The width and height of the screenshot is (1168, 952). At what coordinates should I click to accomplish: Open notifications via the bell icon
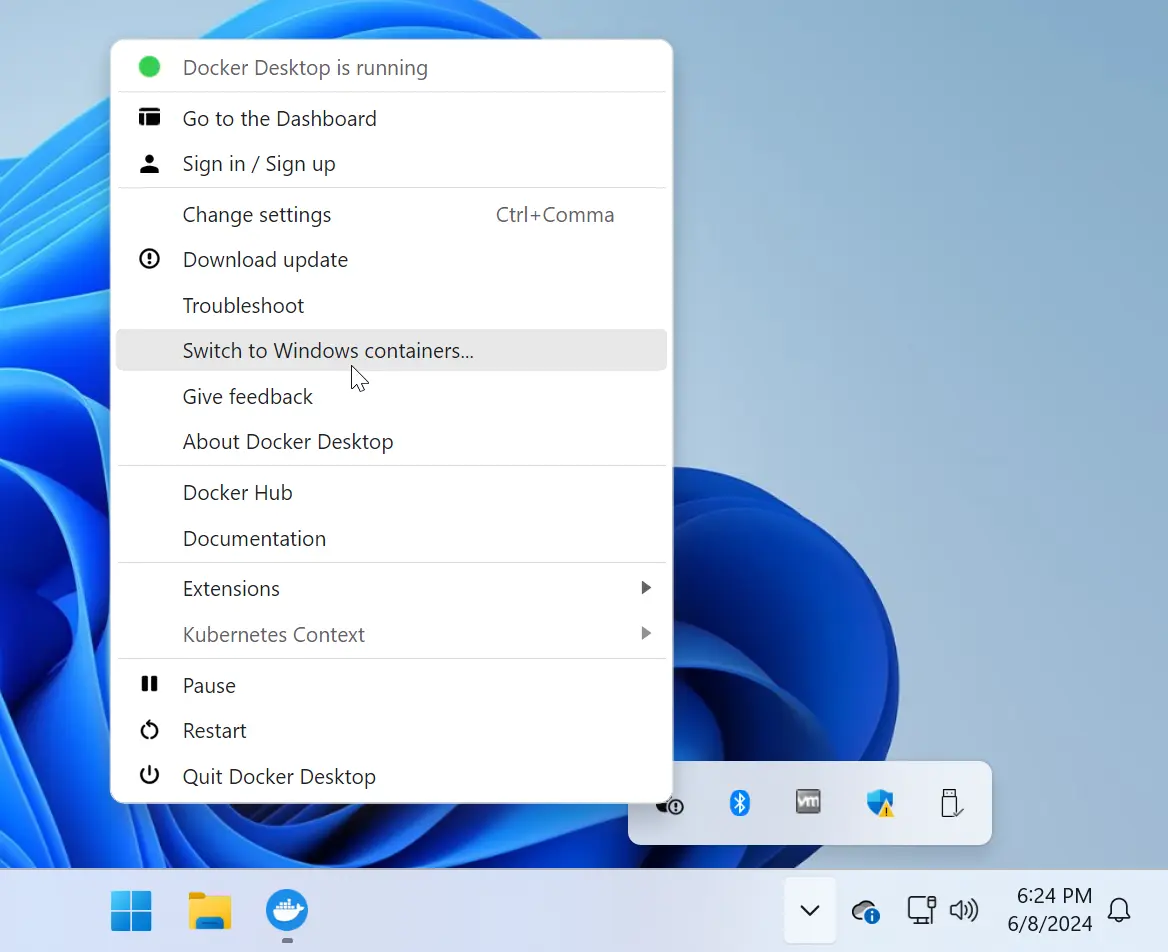pos(1119,910)
